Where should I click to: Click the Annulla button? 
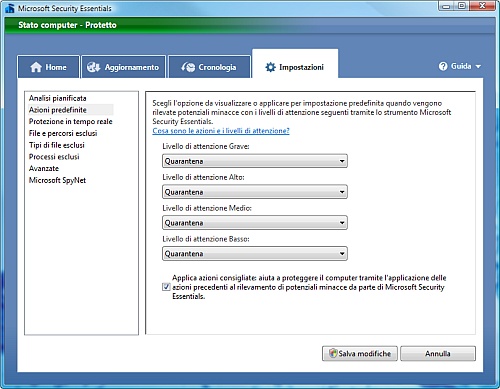coord(438,353)
